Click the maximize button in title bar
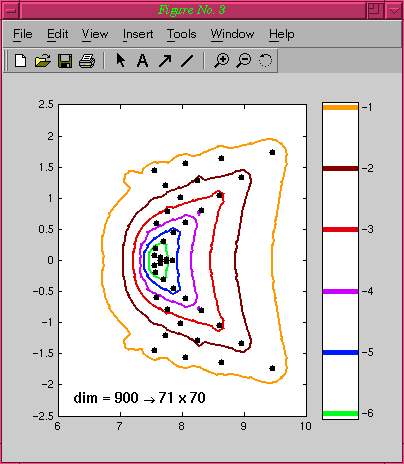 point(375,10)
